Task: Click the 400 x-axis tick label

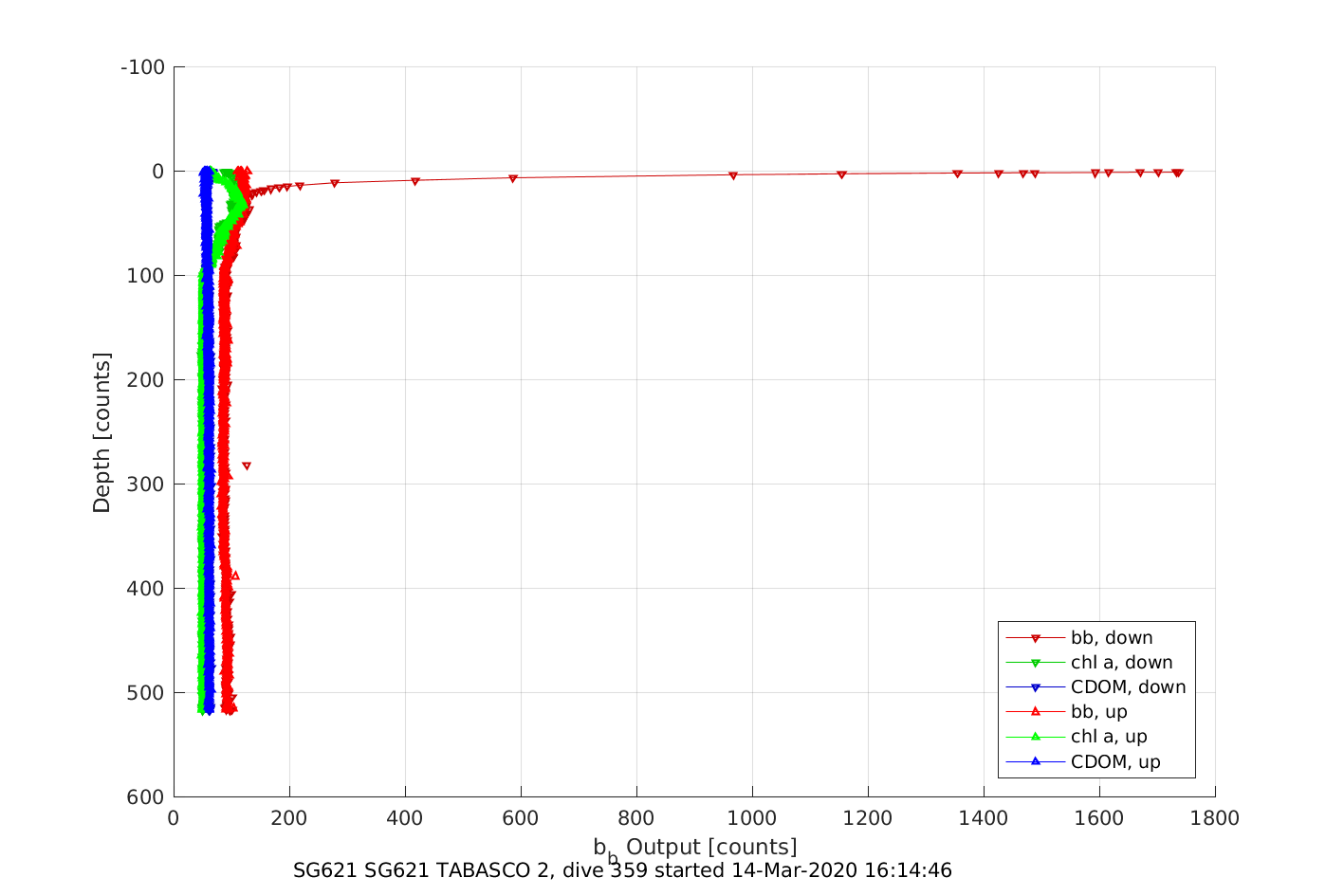Action: (x=405, y=818)
